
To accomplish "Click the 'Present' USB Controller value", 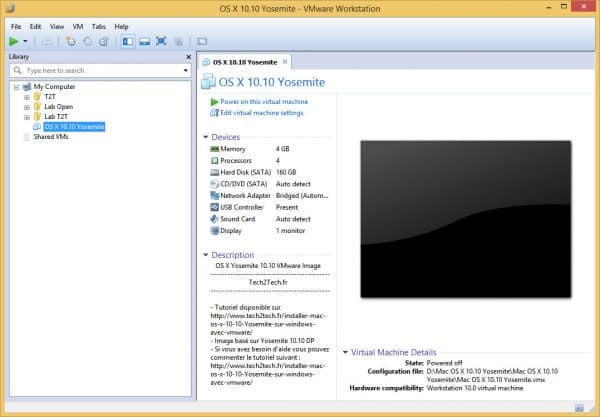I will tap(287, 207).
